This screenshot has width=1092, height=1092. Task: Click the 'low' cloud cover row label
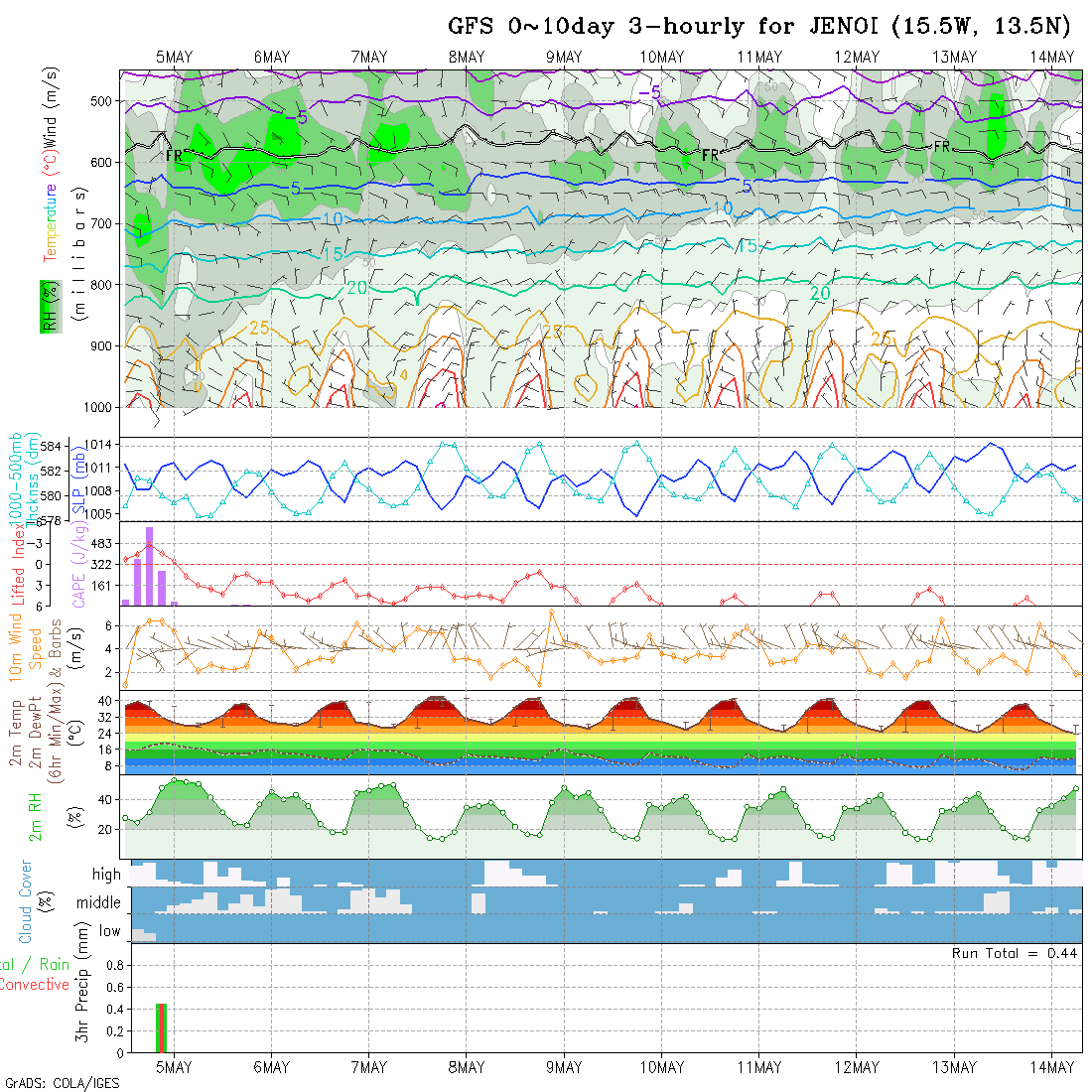(109, 931)
